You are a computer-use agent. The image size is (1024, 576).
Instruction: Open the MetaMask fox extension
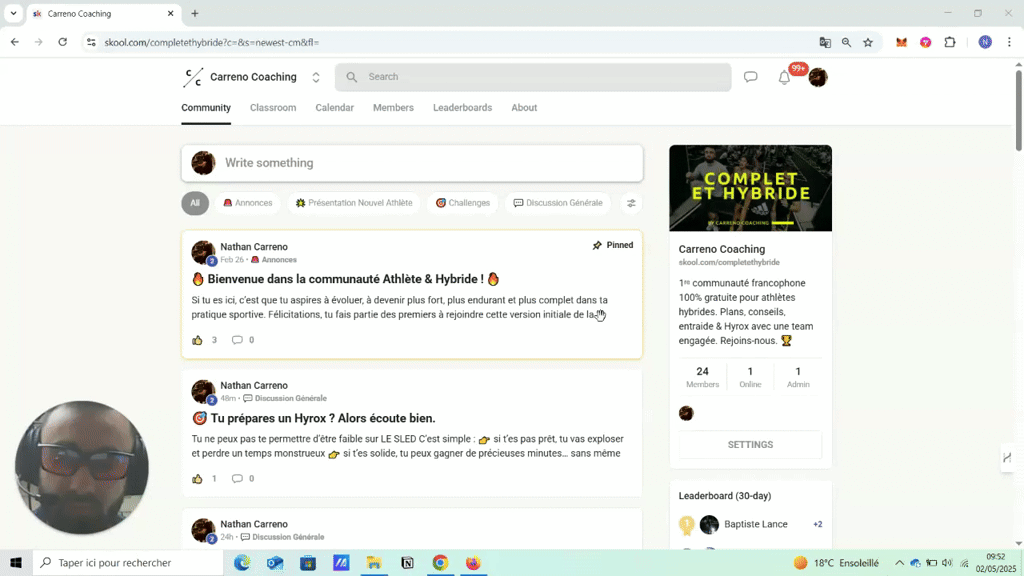click(x=901, y=42)
